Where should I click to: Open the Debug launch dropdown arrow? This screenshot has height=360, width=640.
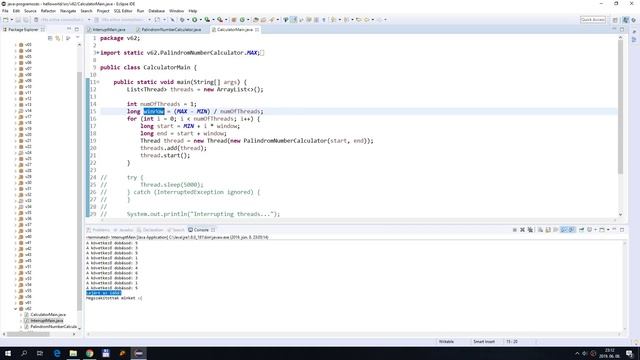(188, 20)
